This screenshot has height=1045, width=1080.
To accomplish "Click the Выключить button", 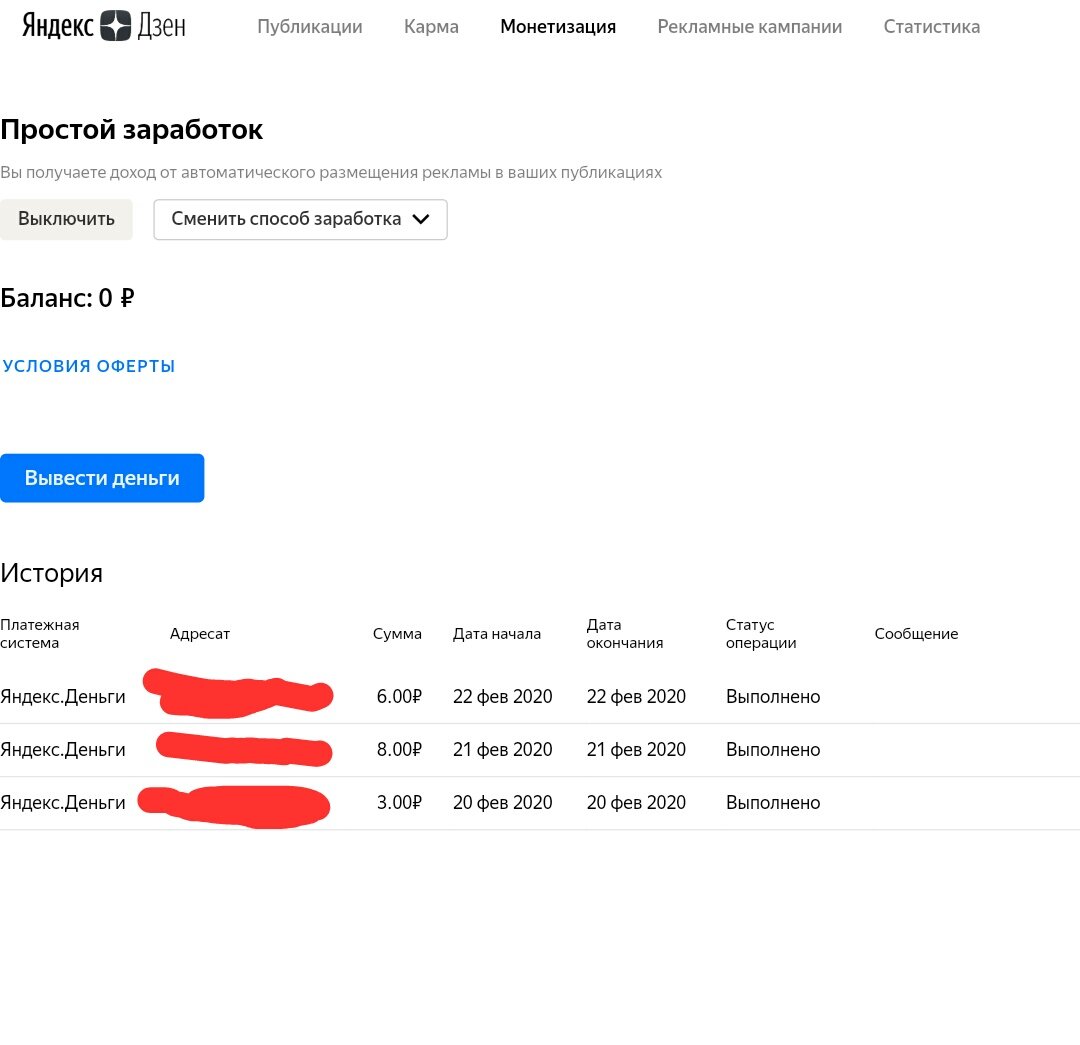I will pyautogui.click(x=66, y=219).
